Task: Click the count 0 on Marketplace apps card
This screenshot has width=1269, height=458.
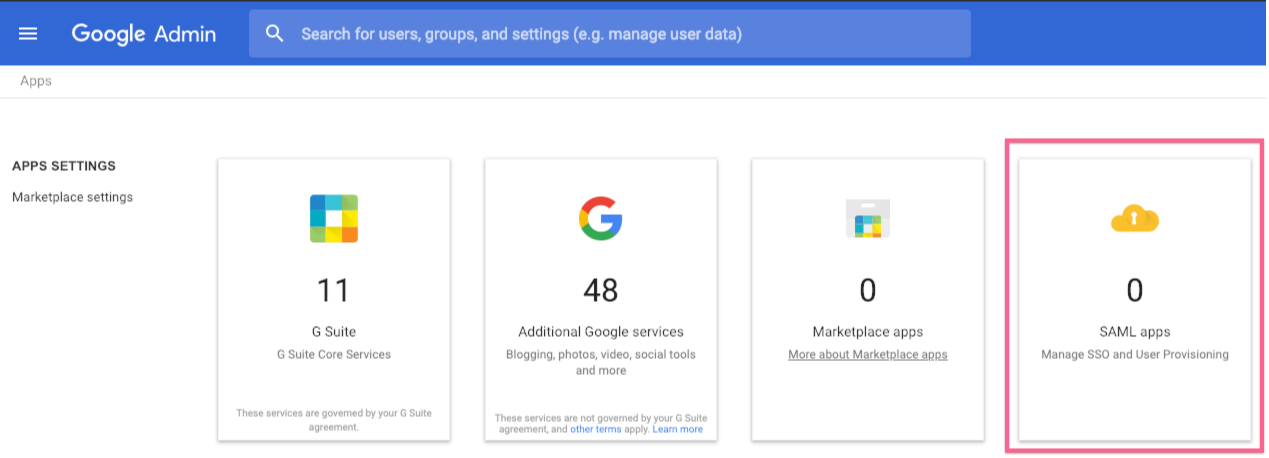Action: pos(867,290)
